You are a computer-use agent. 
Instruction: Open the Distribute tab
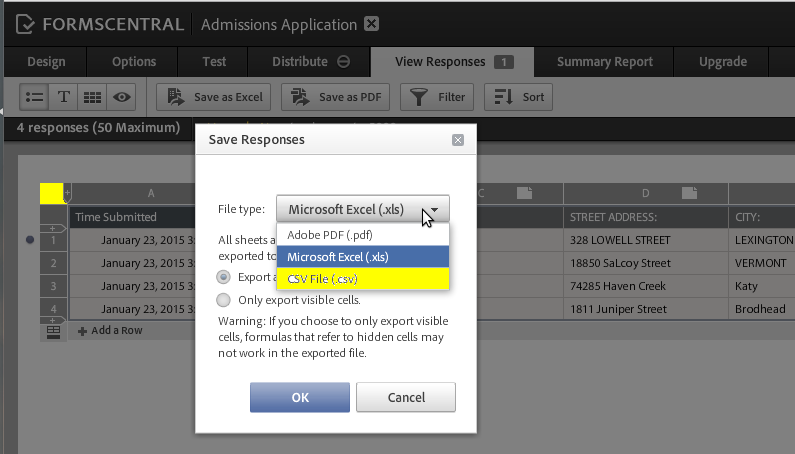point(310,61)
